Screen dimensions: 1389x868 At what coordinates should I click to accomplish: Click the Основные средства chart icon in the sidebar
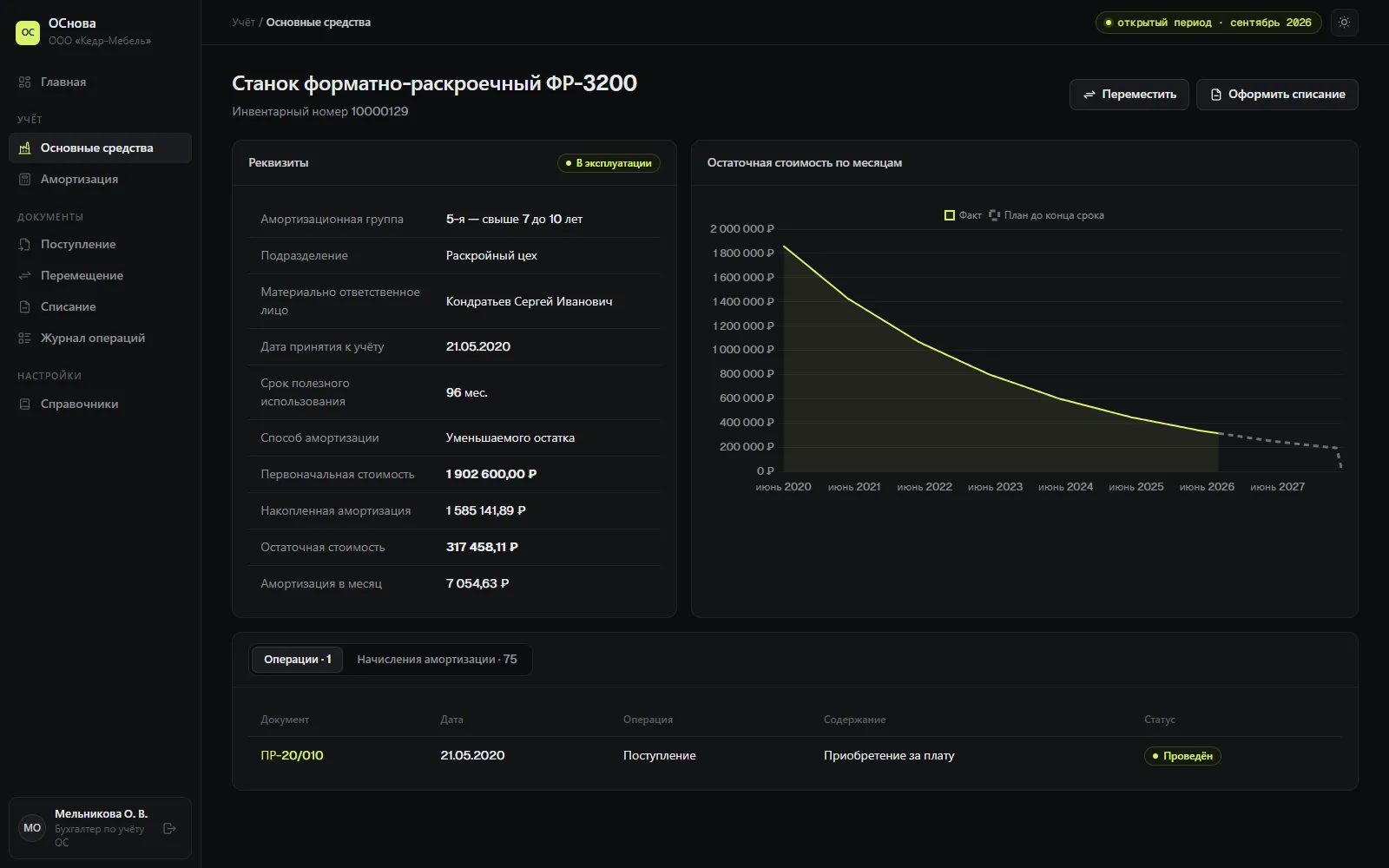pos(24,148)
